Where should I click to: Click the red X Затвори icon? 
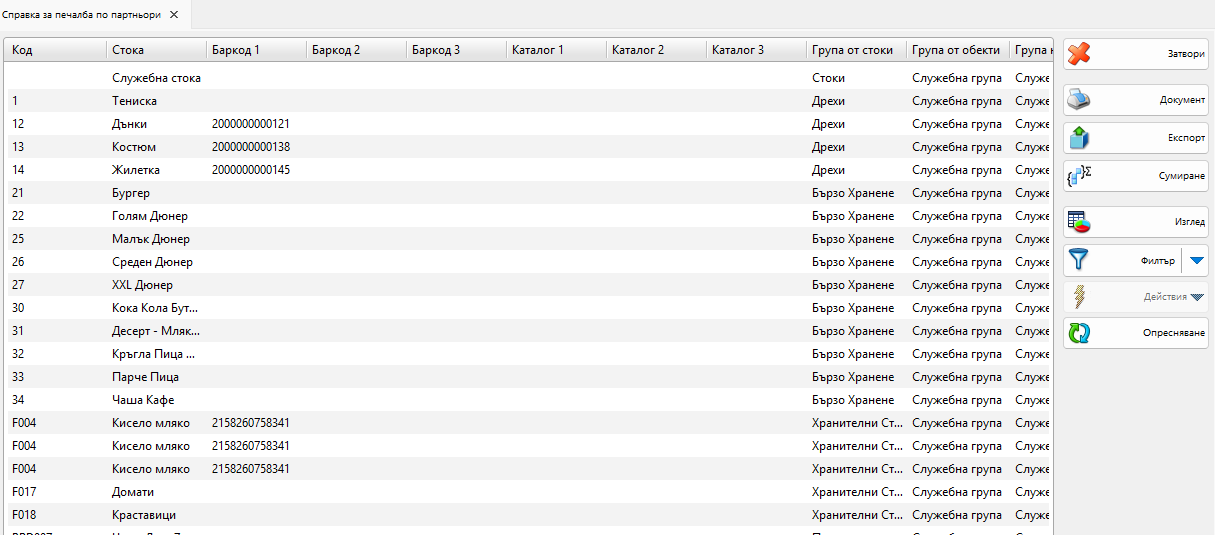[x=1079, y=55]
